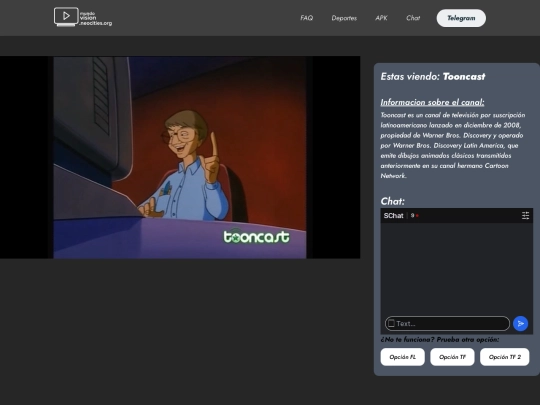This screenshot has height=405, width=540.
Task: Click '¿No te funciona? Prueba otra opción:' text
Action: (440, 340)
